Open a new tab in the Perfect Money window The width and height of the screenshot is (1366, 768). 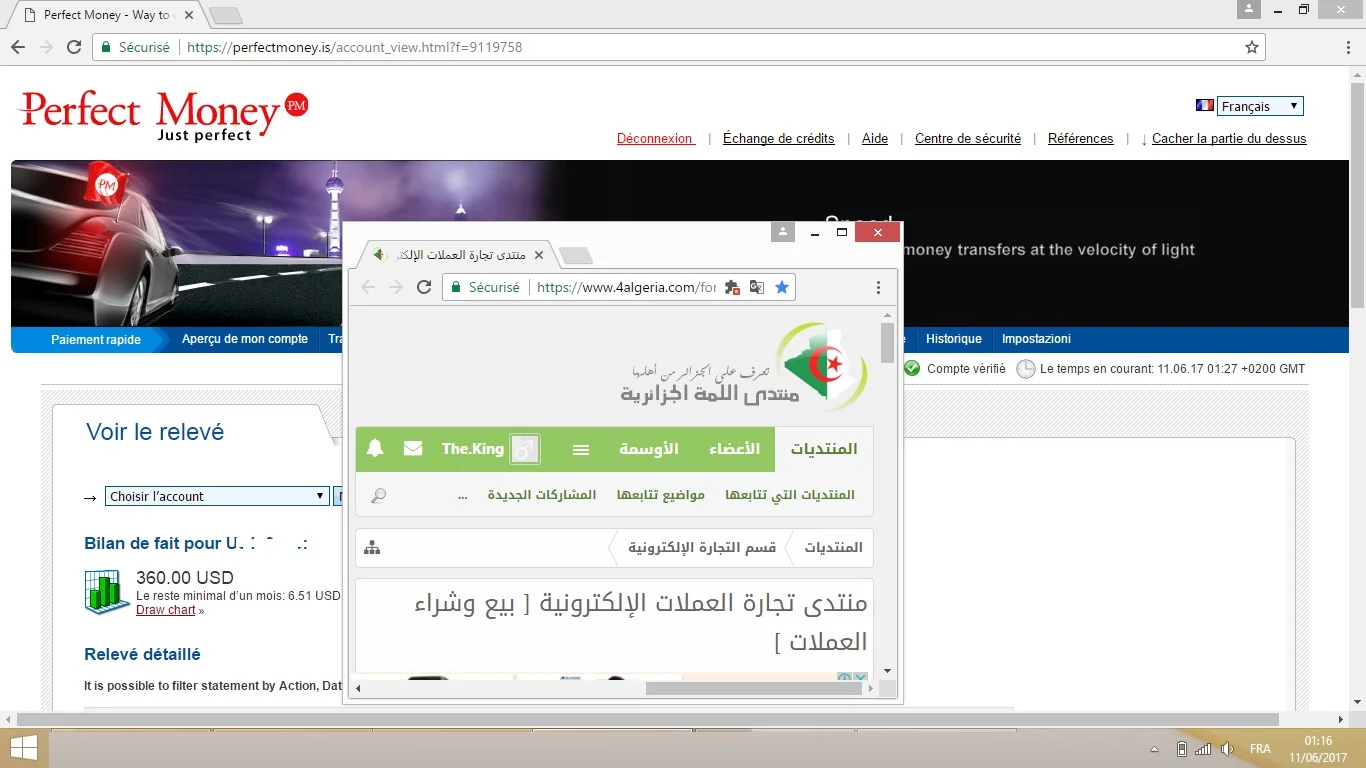[226, 15]
